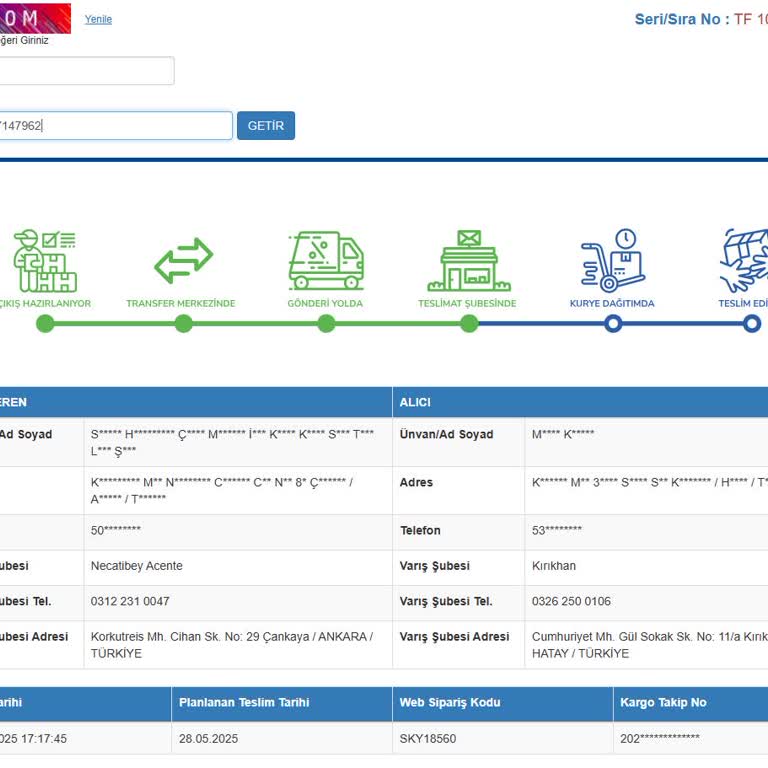This screenshot has height=768, width=768.
Task: Click the logo in top left
Action: click(x=35, y=18)
